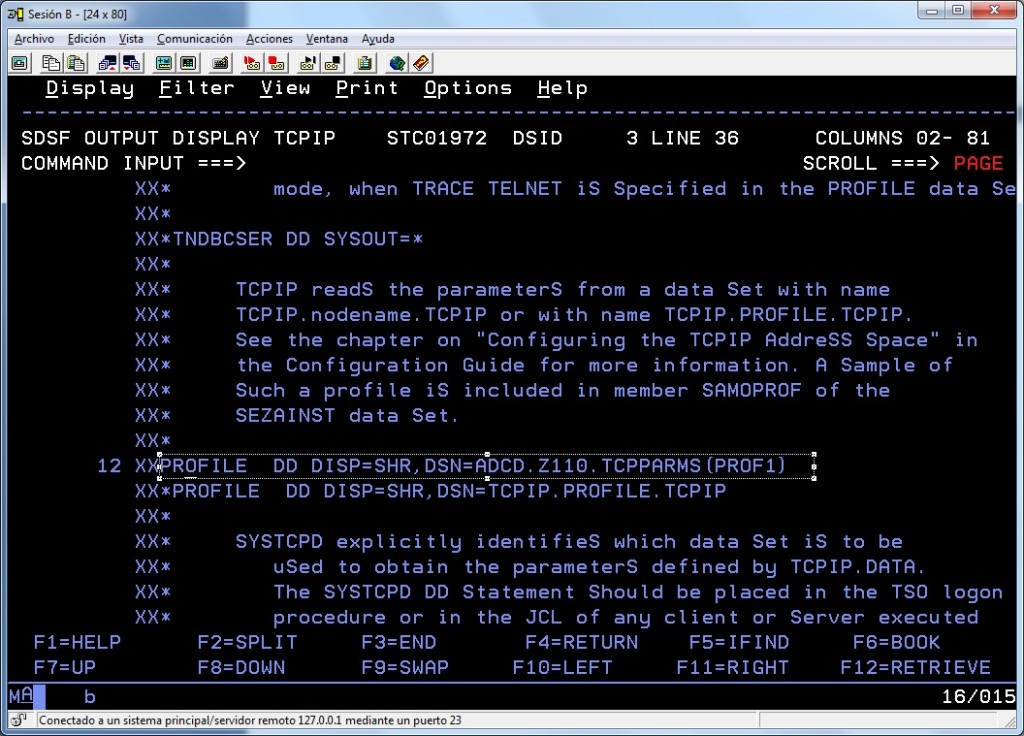Click the F2=SPLIT function key label

coord(247,643)
